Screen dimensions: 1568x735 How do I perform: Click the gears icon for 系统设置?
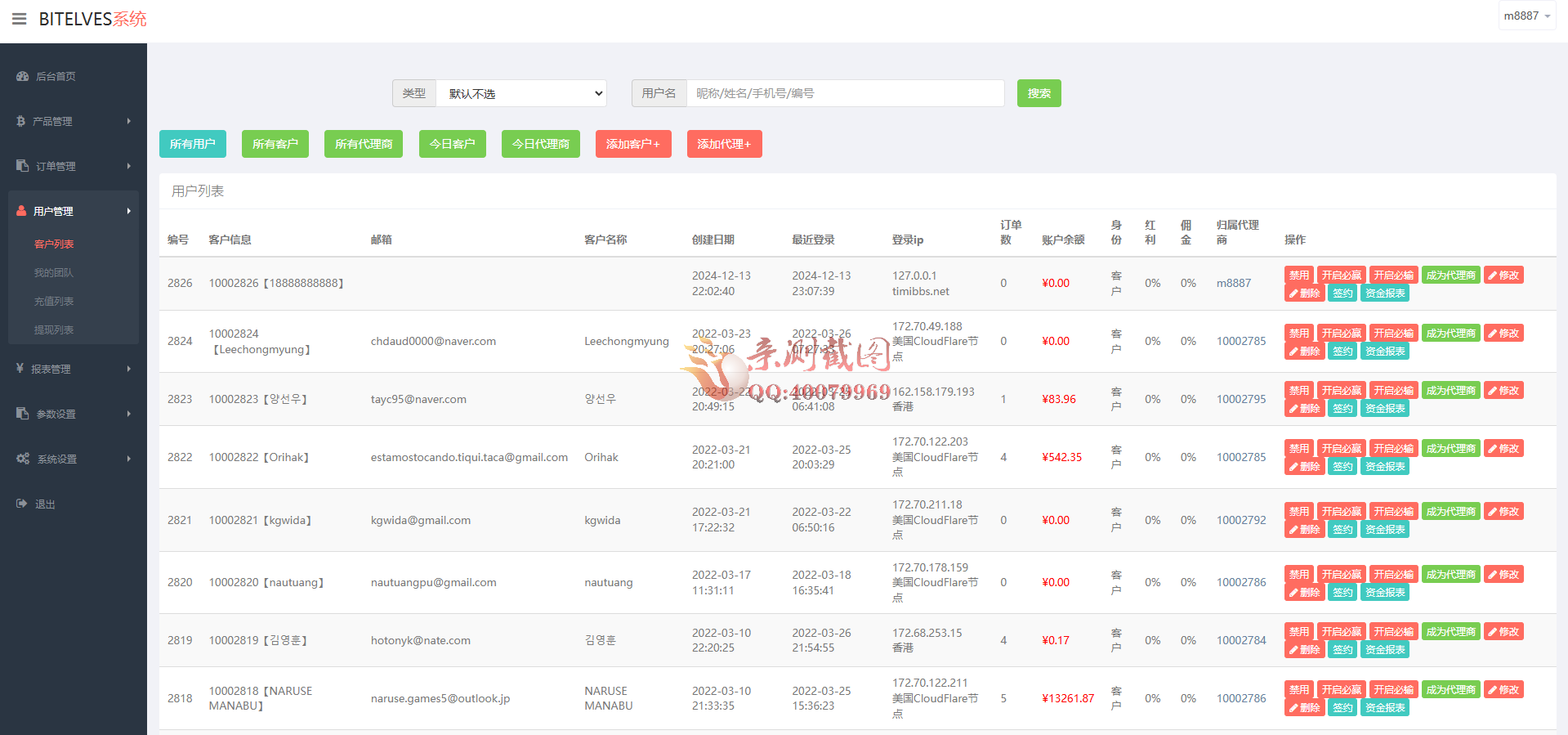[23, 459]
